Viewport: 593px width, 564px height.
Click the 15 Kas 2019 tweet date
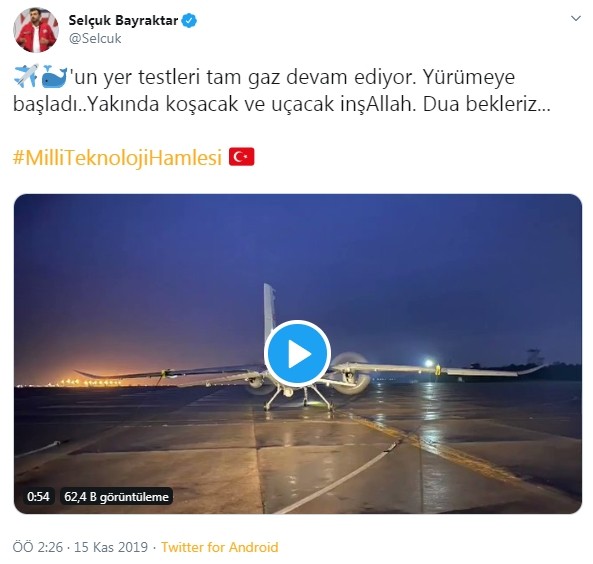pos(111,547)
